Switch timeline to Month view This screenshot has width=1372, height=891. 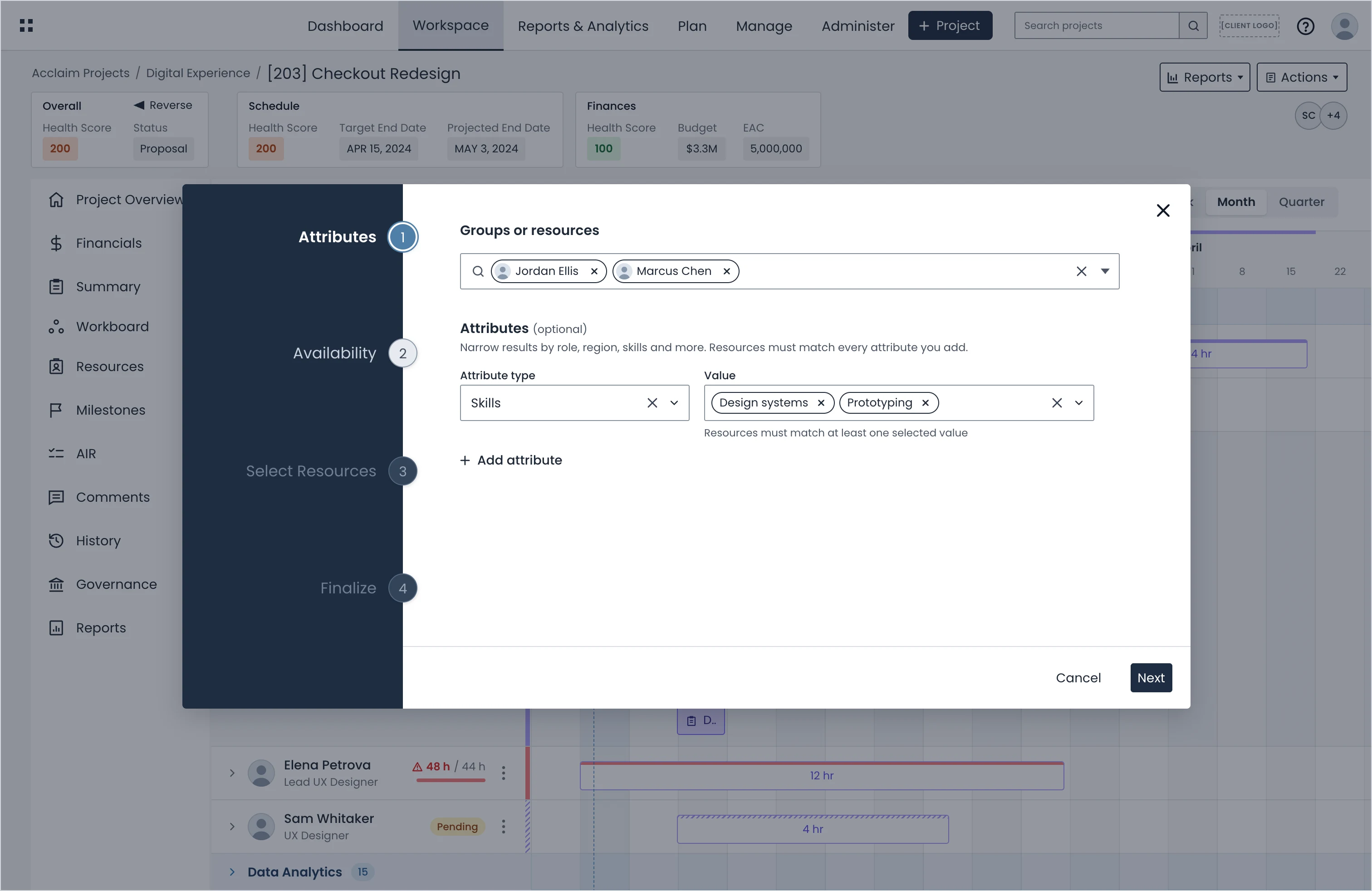(x=1235, y=202)
